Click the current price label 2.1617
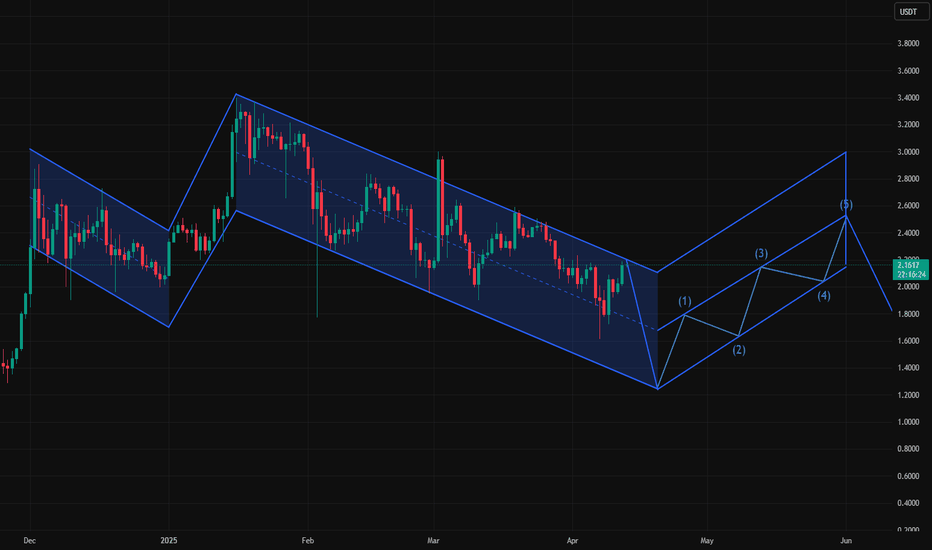 (x=910, y=265)
